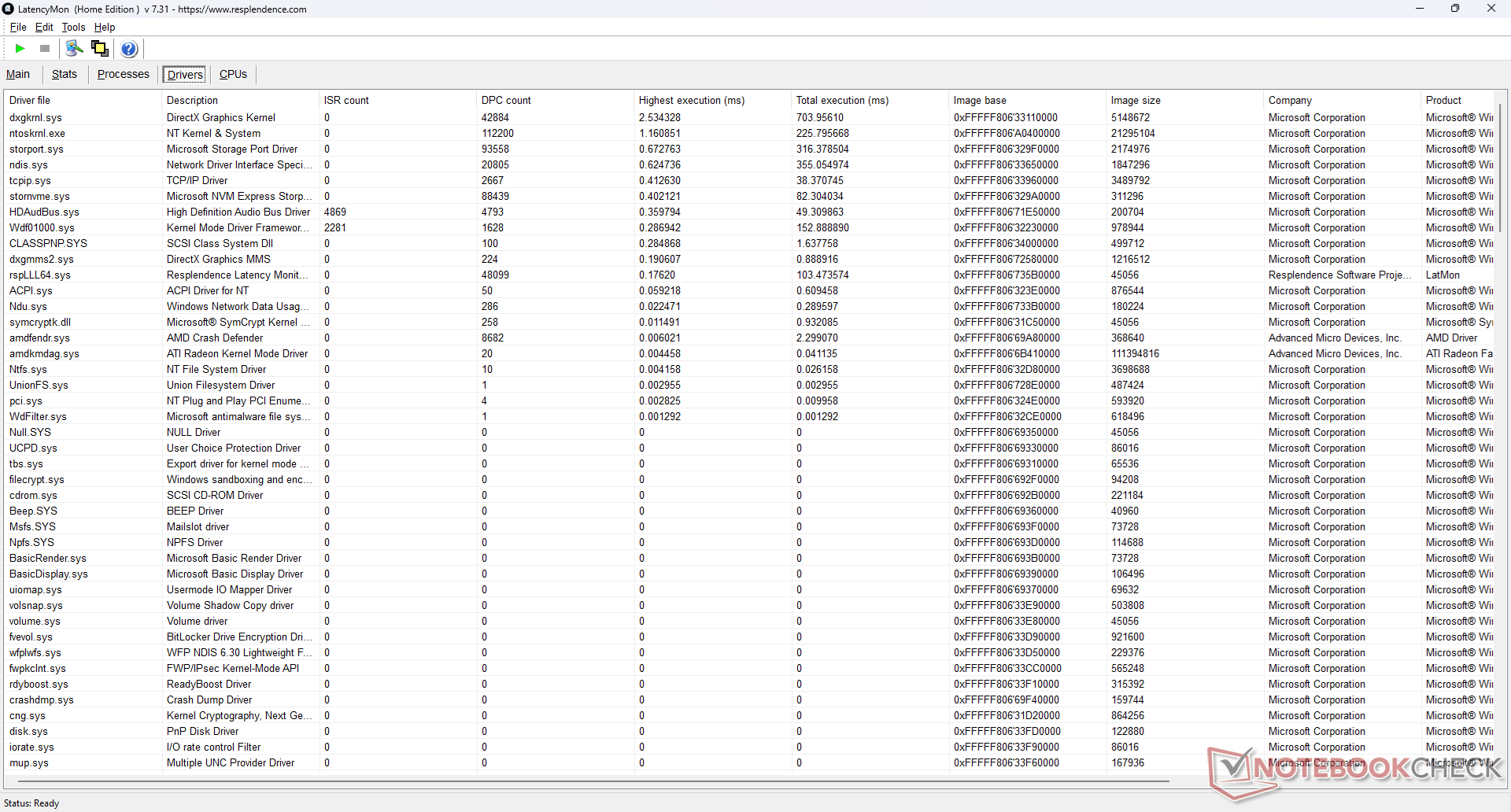
Task: Select the Ndu.sys driver row
Action: (749, 306)
